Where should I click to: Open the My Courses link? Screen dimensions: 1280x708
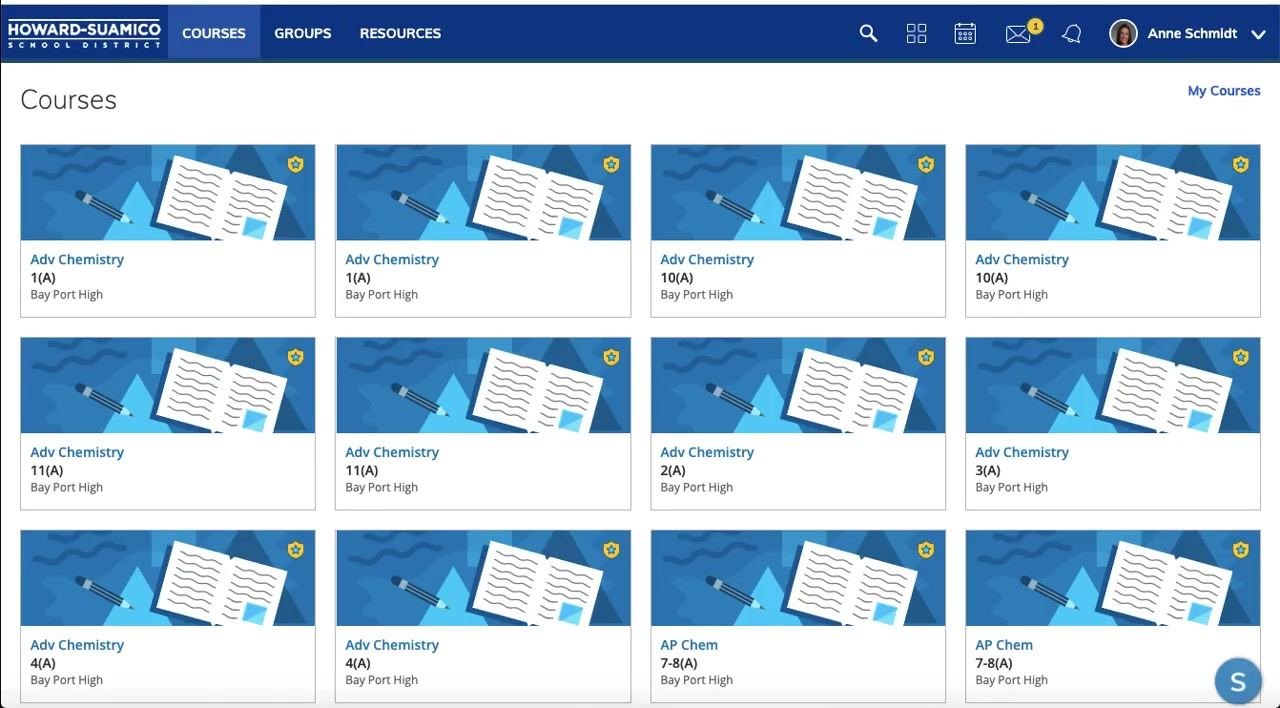click(1224, 90)
